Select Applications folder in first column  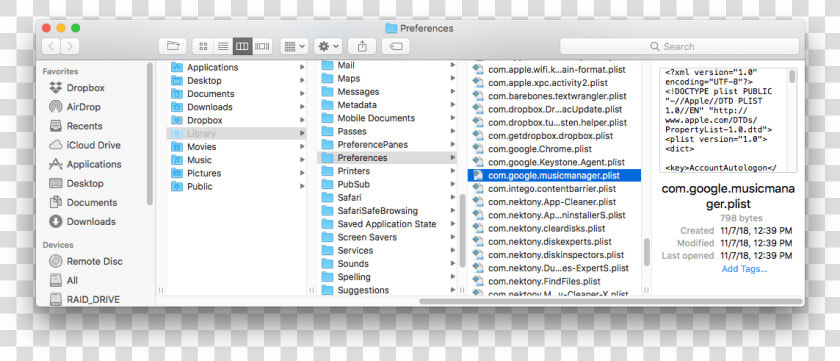236,67
